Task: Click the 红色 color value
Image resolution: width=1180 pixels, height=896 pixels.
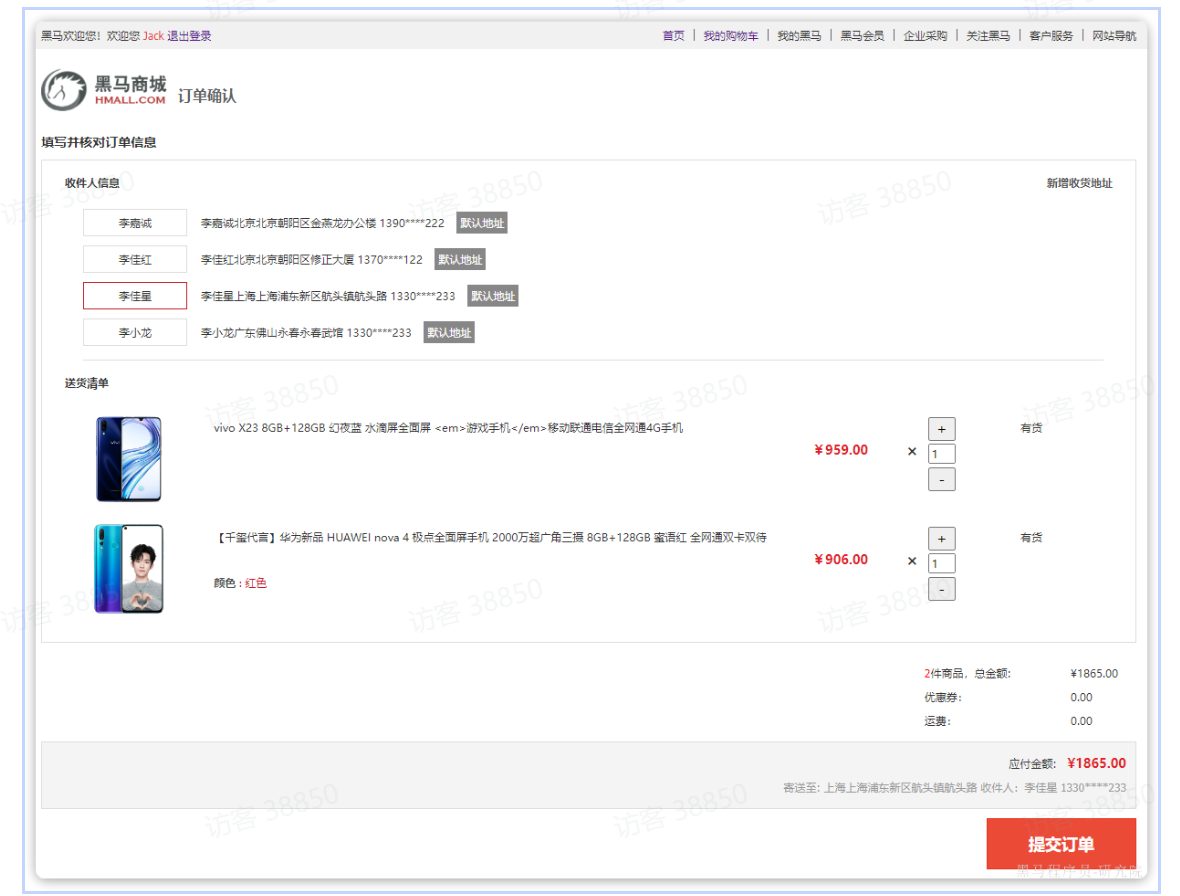Action: (256, 583)
